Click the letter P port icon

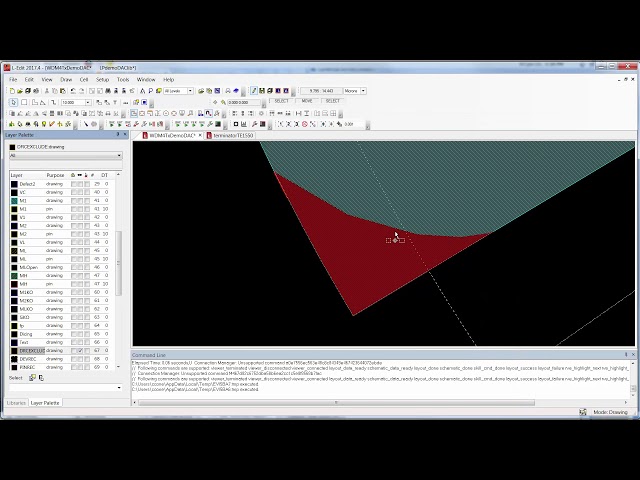point(151,91)
